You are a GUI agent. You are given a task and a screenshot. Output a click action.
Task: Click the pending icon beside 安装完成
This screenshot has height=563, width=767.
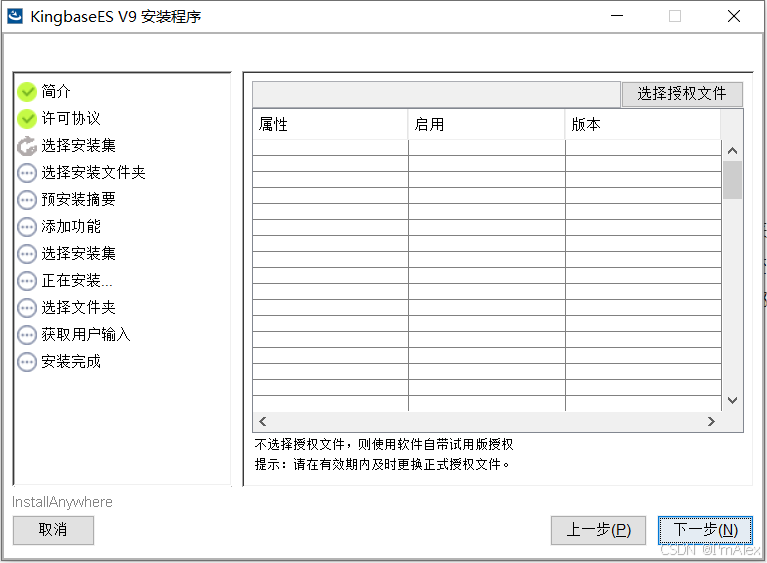pyautogui.click(x=27, y=362)
